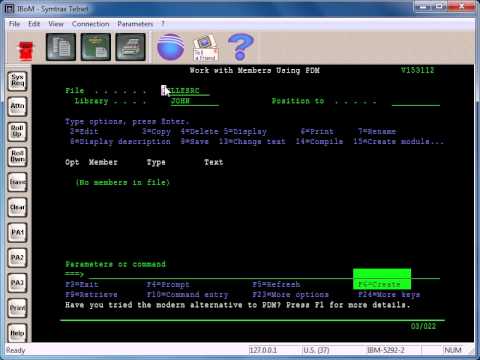The image size is (480, 360).
Task: Click the Library input field showing JOHN
Action: click(195, 101)
